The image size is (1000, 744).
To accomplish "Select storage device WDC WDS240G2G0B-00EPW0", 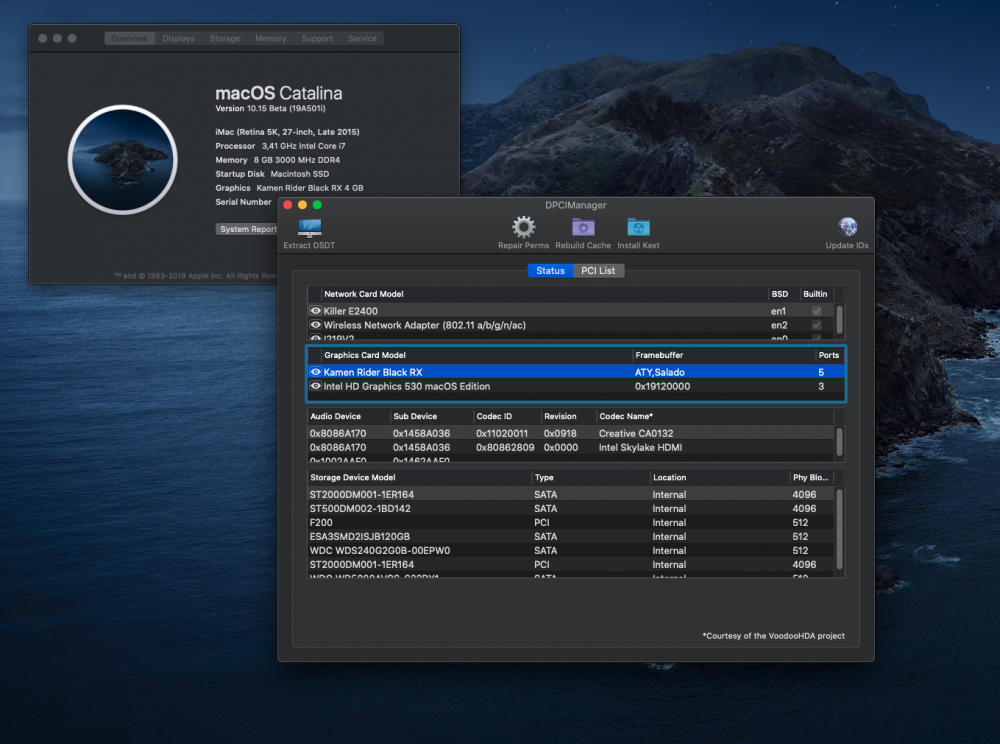I will (571, 551).
